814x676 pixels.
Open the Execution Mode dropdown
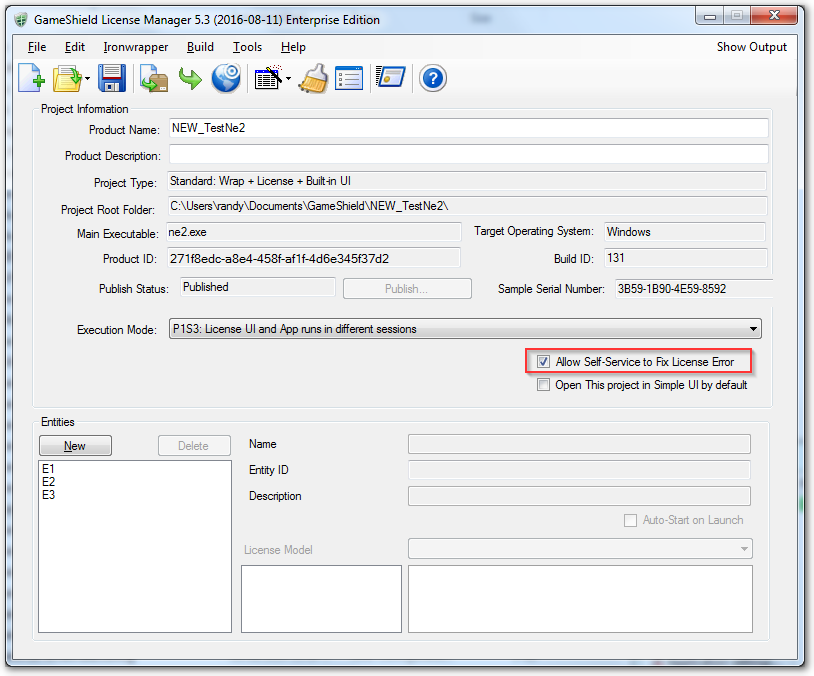[465, 329]
